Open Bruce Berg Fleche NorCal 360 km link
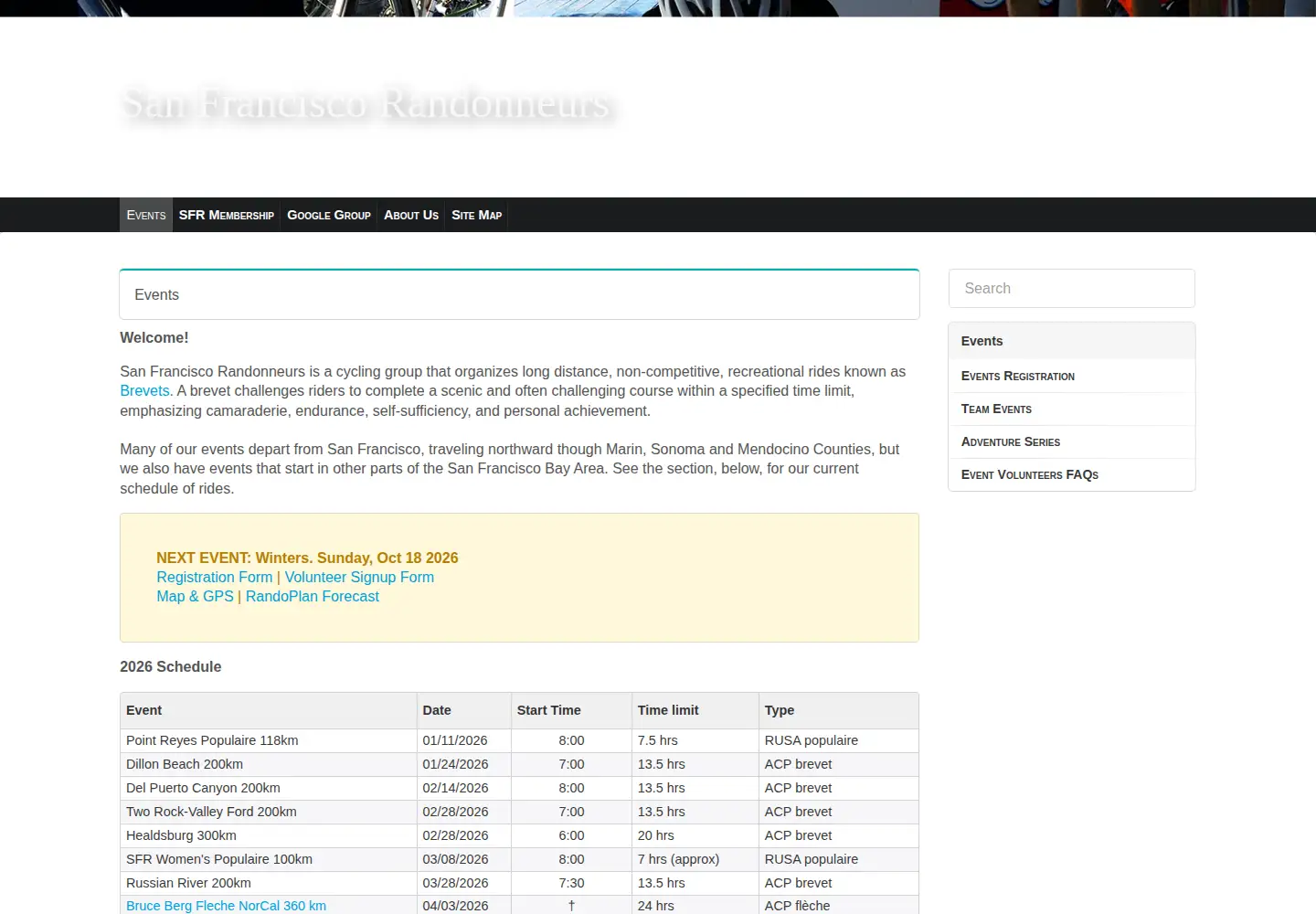The image size is (1316, 914). coord(226,906)
